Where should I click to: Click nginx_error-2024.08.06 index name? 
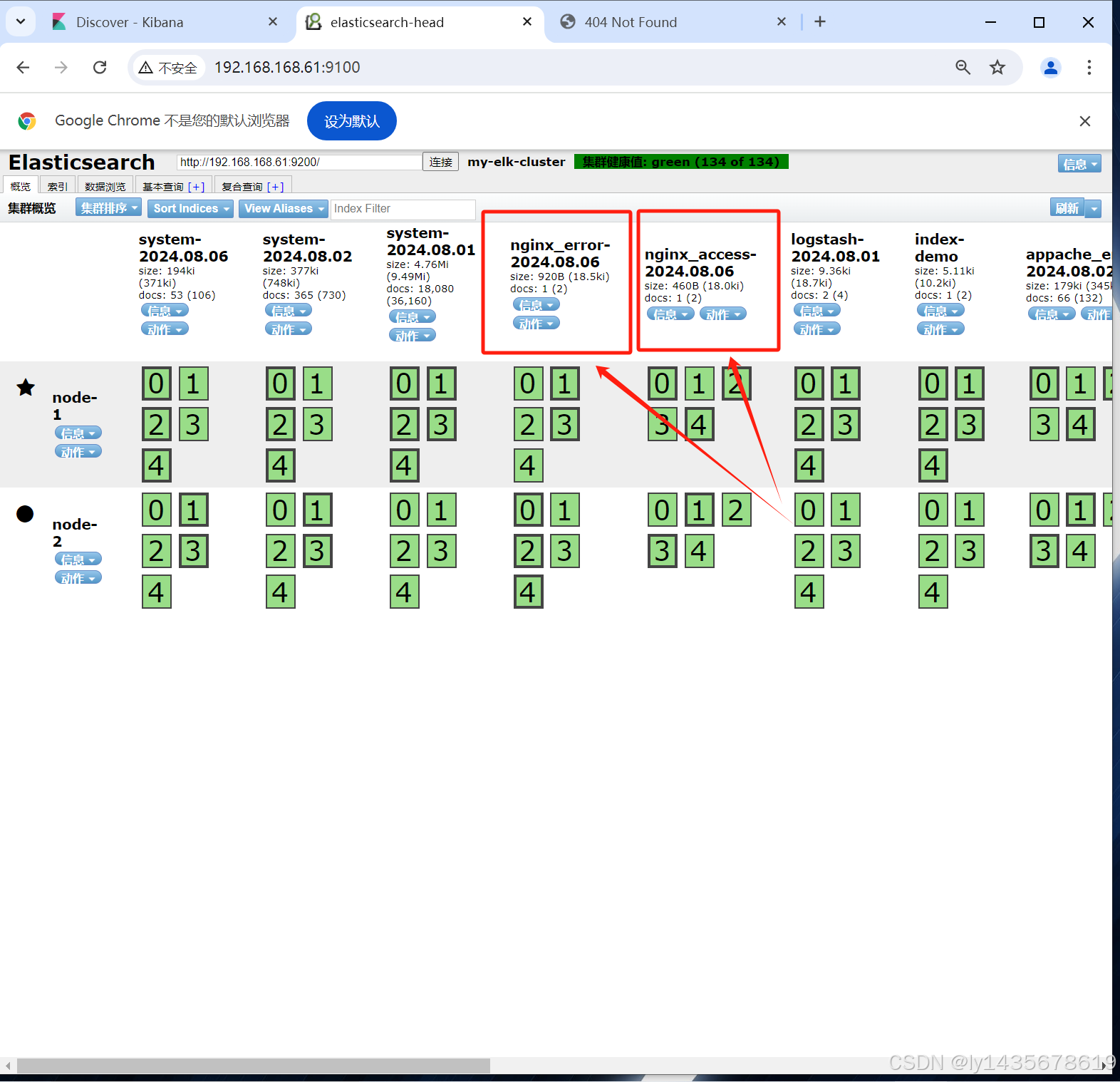560,254
